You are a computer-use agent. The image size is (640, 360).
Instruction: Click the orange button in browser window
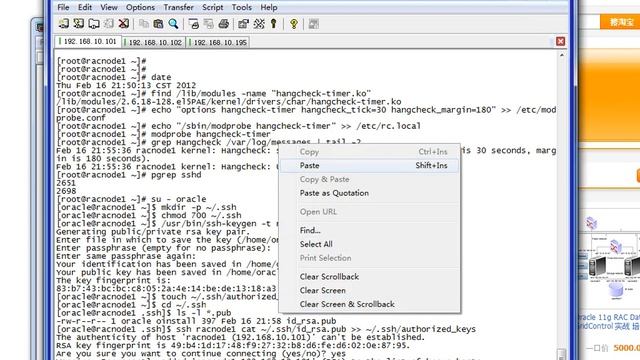coord(620,22)
